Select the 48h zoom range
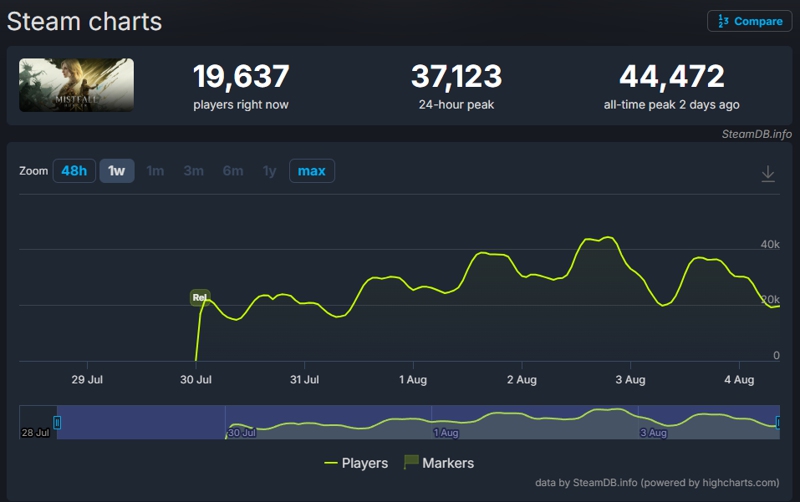Image resolution: width=800 pixels, height=502 pixels. click(x=74, y=171)
